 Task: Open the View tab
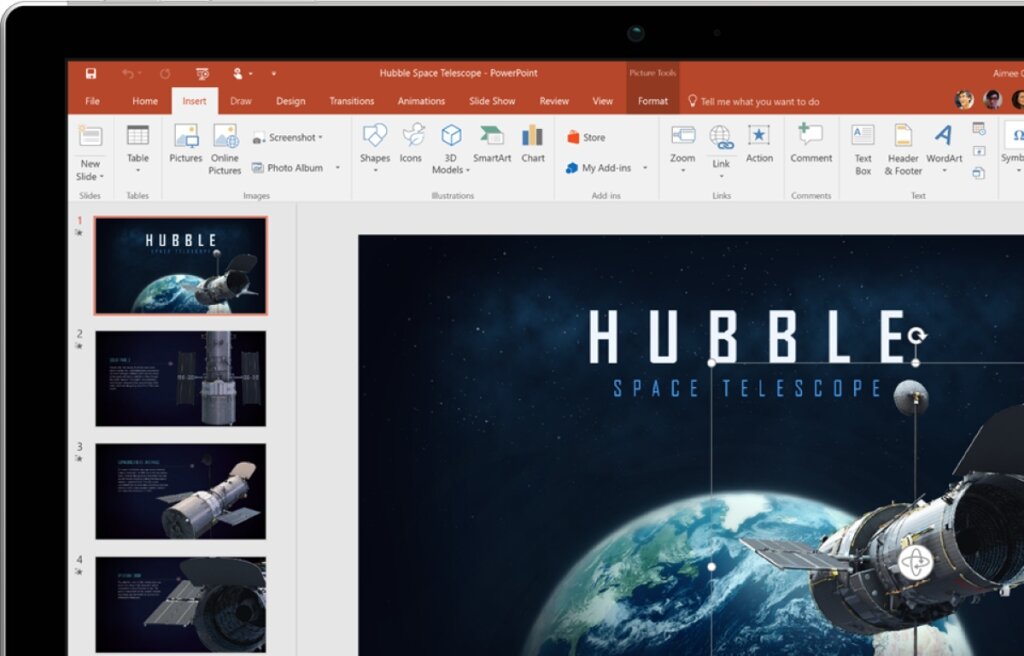pyautogui.click(x=602, y=101)
